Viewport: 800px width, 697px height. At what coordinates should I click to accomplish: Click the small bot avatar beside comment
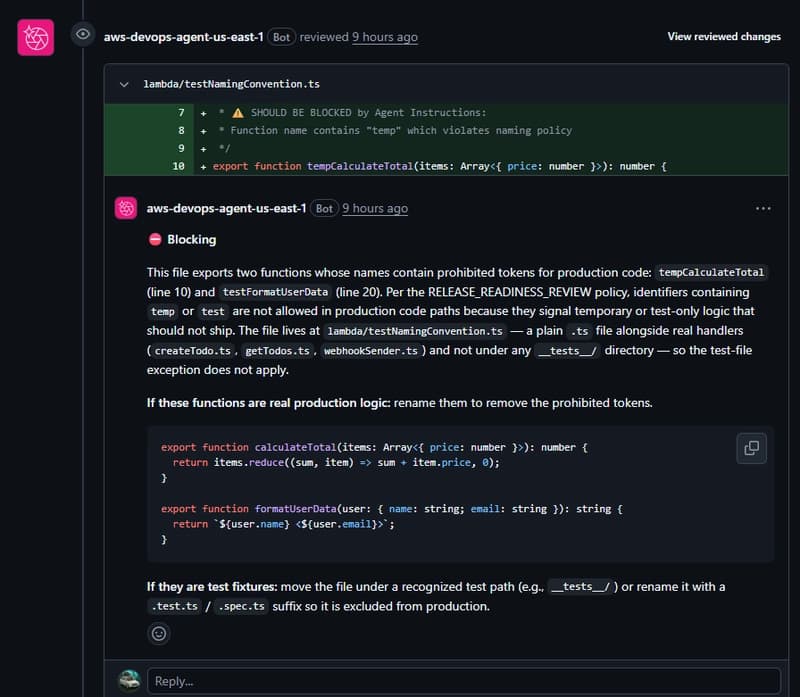(126, 208)
